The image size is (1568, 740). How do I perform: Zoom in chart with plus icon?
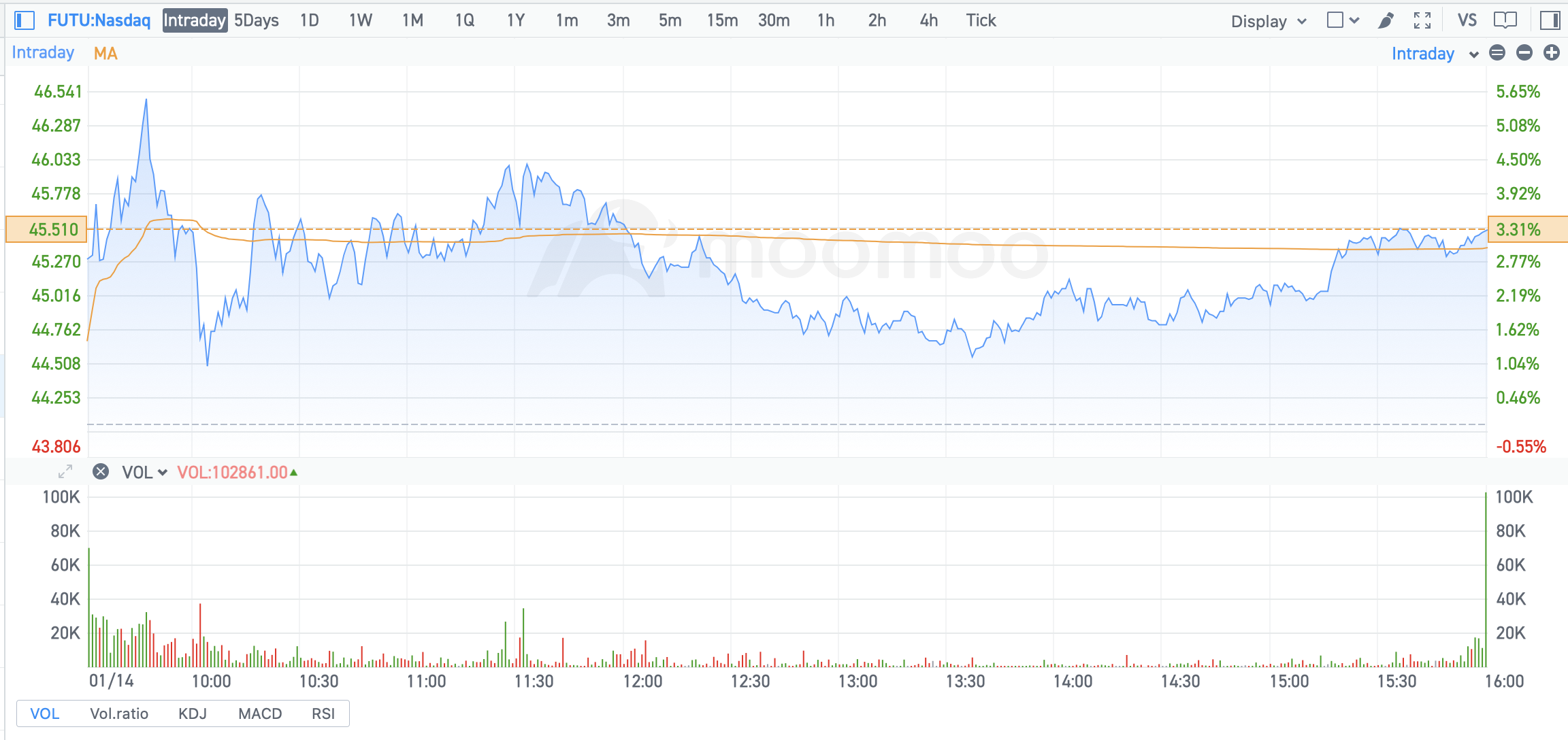click(1552, 52)
